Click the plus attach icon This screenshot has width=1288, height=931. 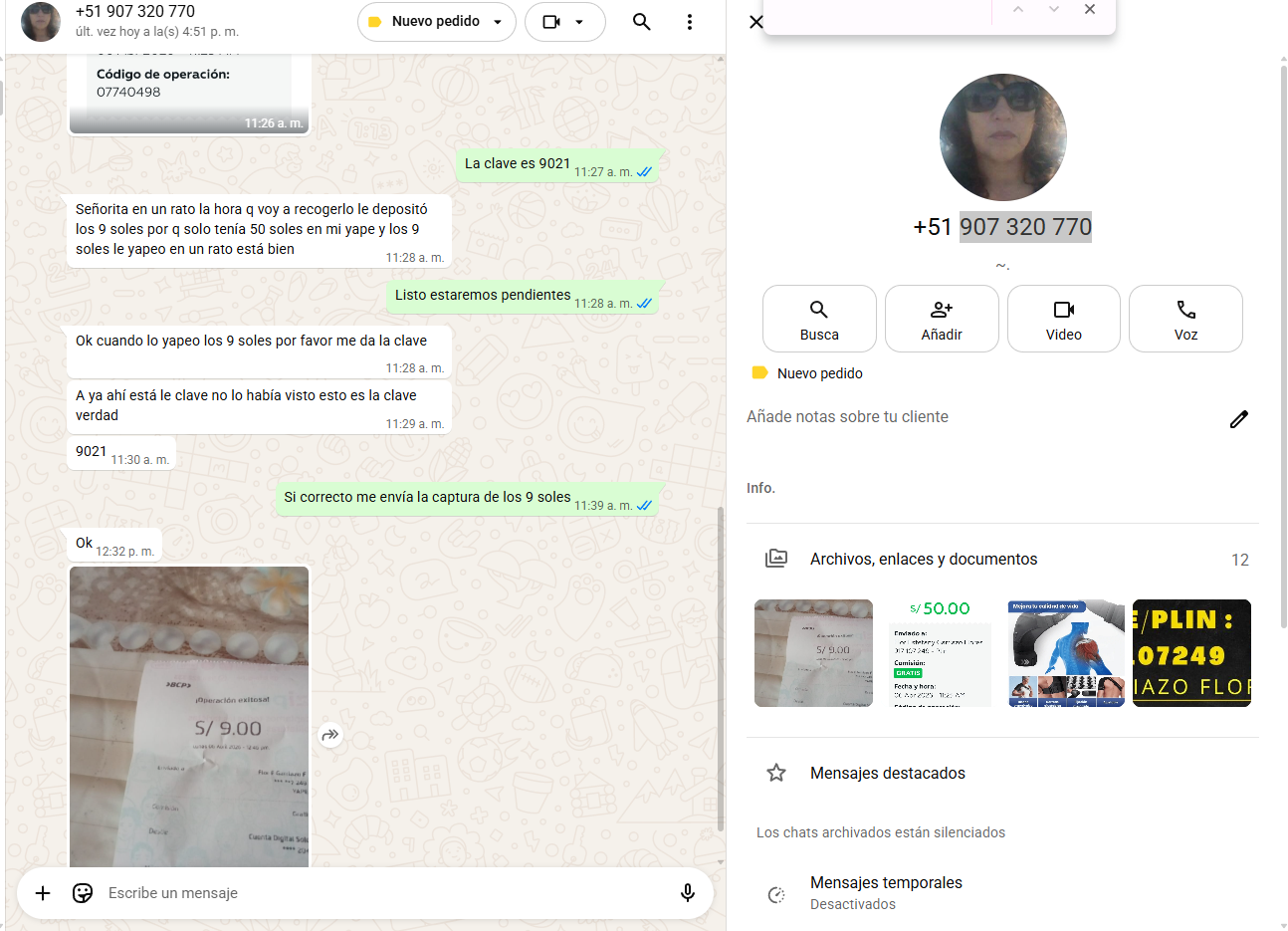(43, 893)
